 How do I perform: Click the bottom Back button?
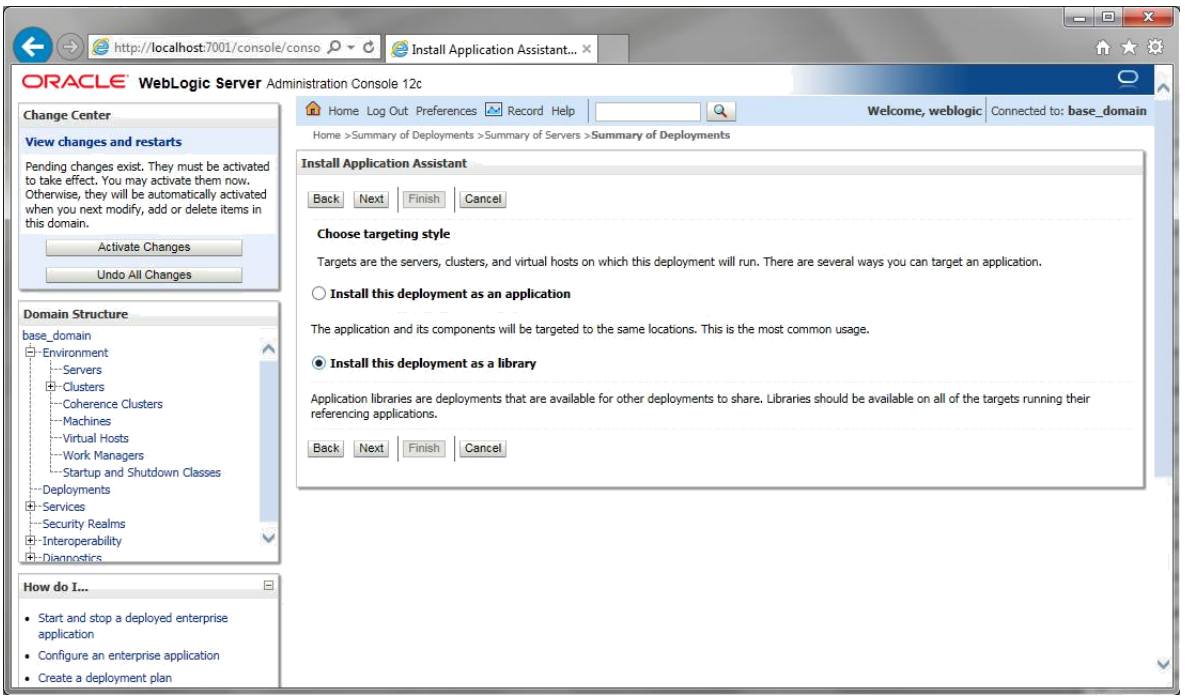(x=326, y=448)
